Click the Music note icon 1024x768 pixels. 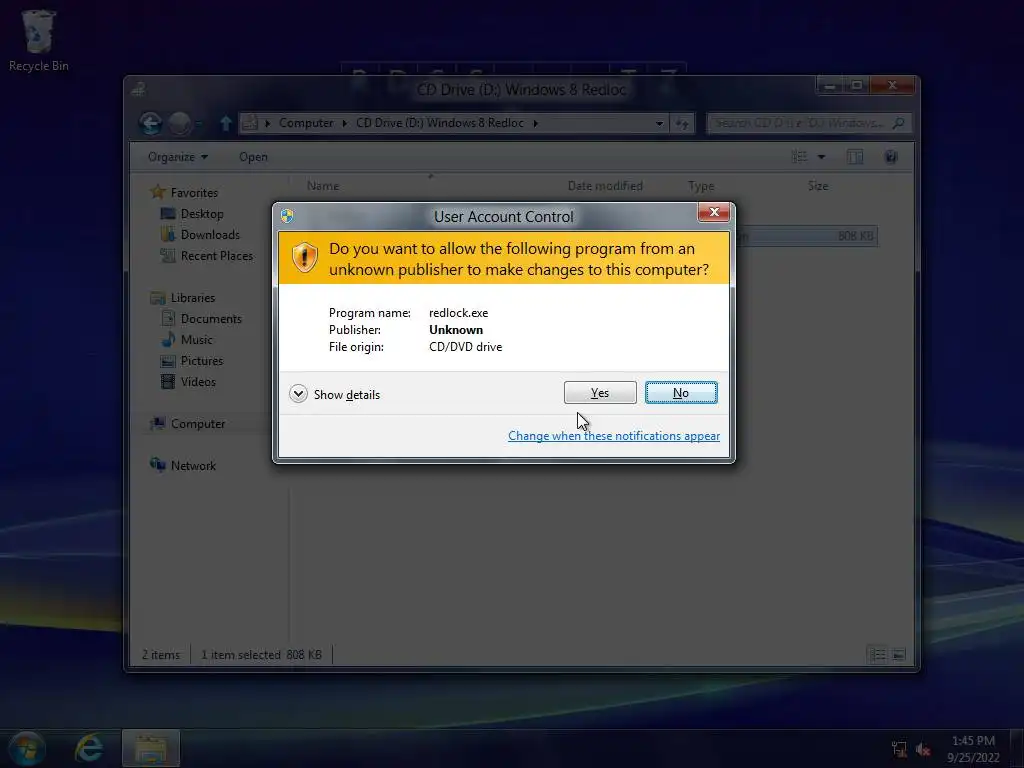168,339
